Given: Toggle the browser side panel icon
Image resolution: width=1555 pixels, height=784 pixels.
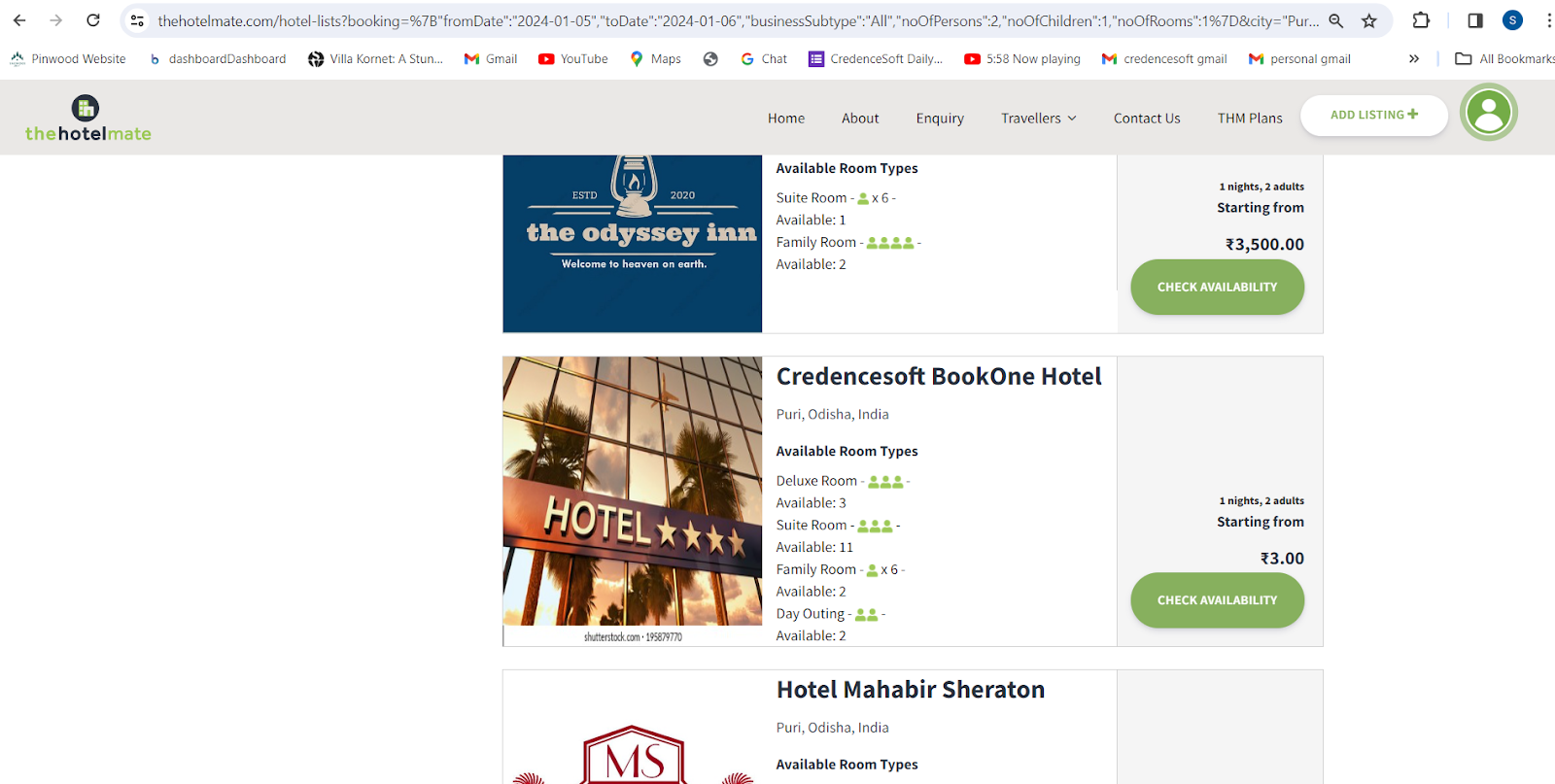Looking at the screenshot, I should [x=1475, y=20].
